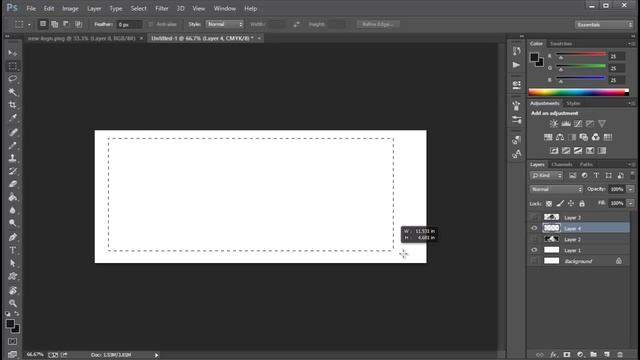The width and height of the screenshot is (640, 360).
Task: Select the Healing Brush tool
Action: (13, 132)
